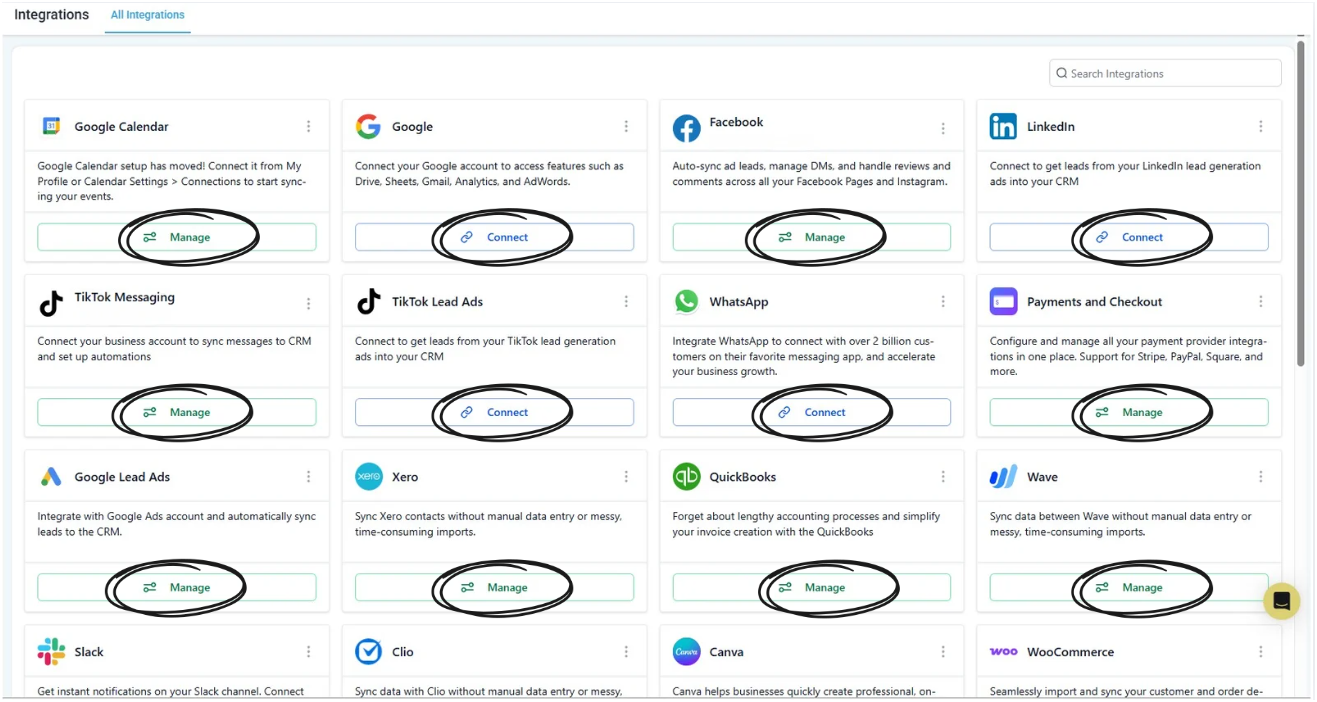Open Google Lead Ads three-dot menu
Image resolution: width=1317 pixels, height=702 pixels.
click(308, 477)
